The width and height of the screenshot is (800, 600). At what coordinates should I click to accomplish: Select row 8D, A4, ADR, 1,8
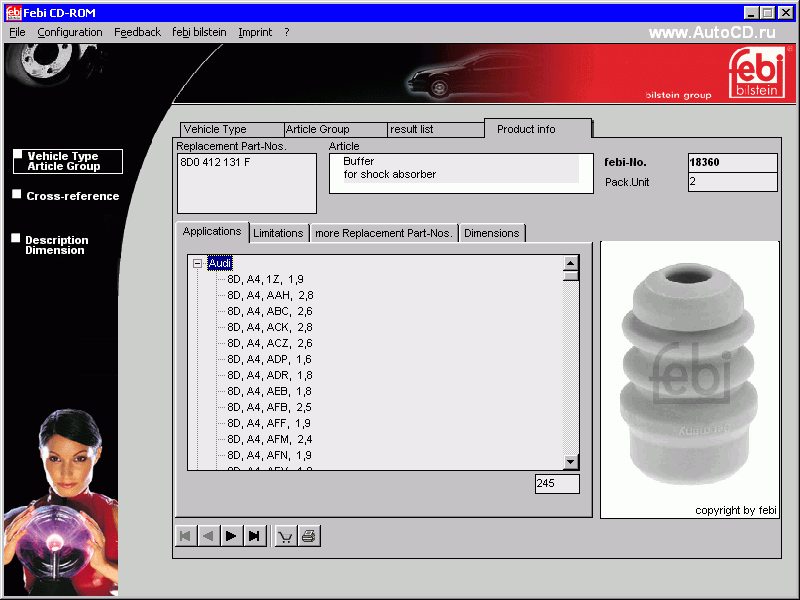pos(270,376)
